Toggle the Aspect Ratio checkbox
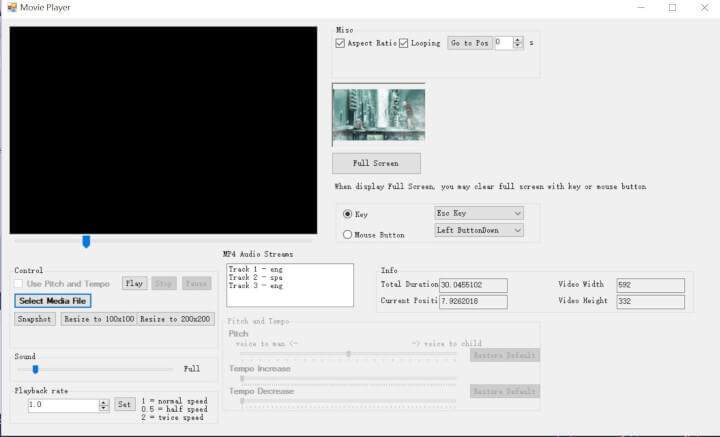The image size is (720, 437). 341,43
